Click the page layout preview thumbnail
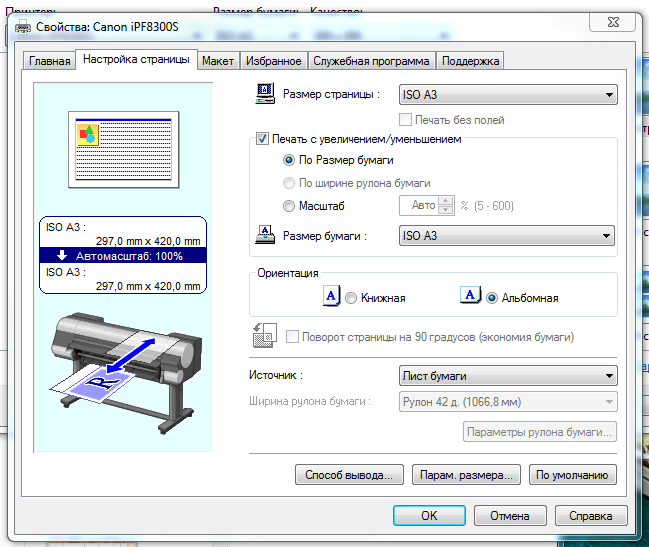649x547 pixels. pyautogui.click(x=124, y=149)
